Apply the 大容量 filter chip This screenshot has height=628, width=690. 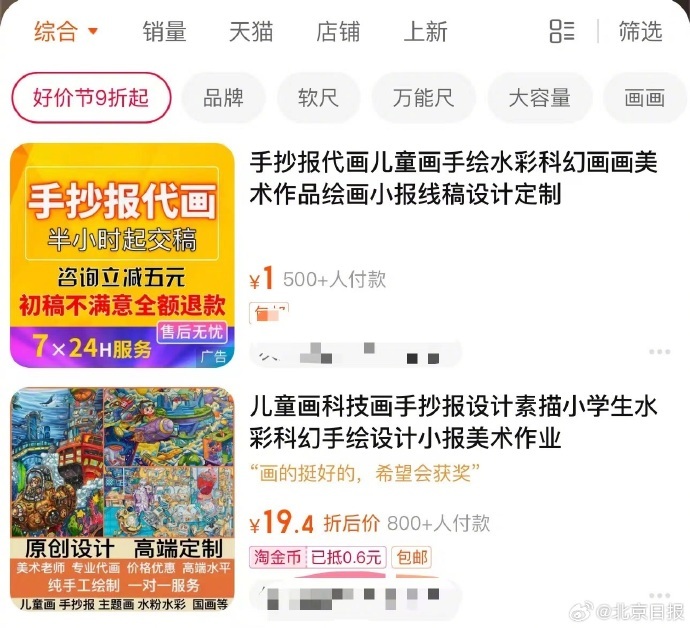[540, 98]
